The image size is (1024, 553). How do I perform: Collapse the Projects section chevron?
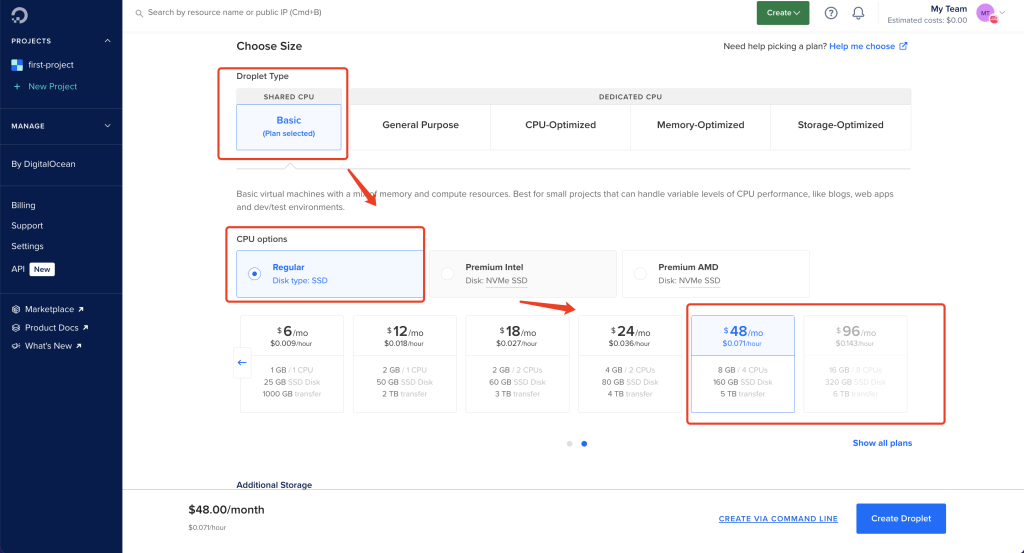point(107,40)
